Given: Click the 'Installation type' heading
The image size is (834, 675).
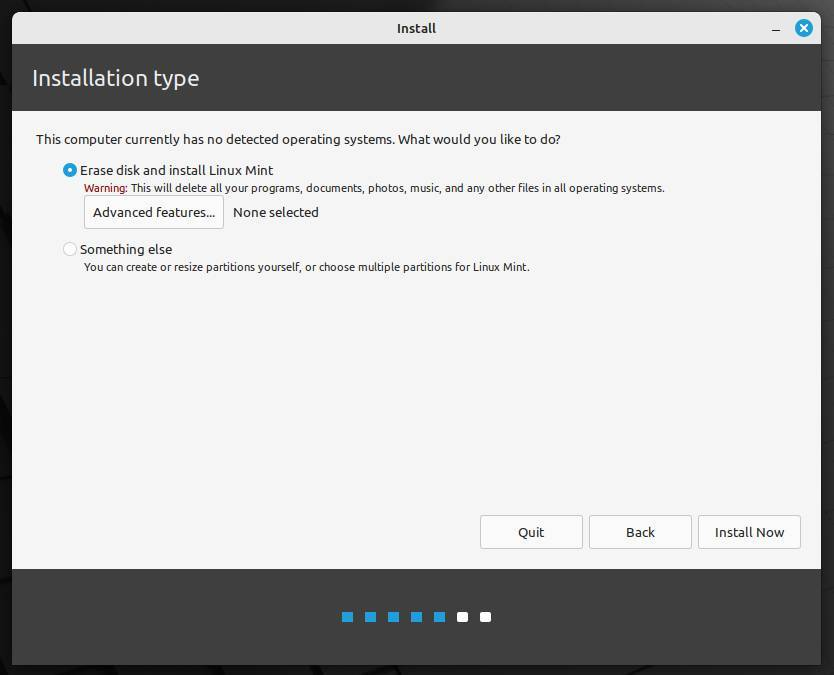Looking at the screenshot, I should click(x=115, y=78).
